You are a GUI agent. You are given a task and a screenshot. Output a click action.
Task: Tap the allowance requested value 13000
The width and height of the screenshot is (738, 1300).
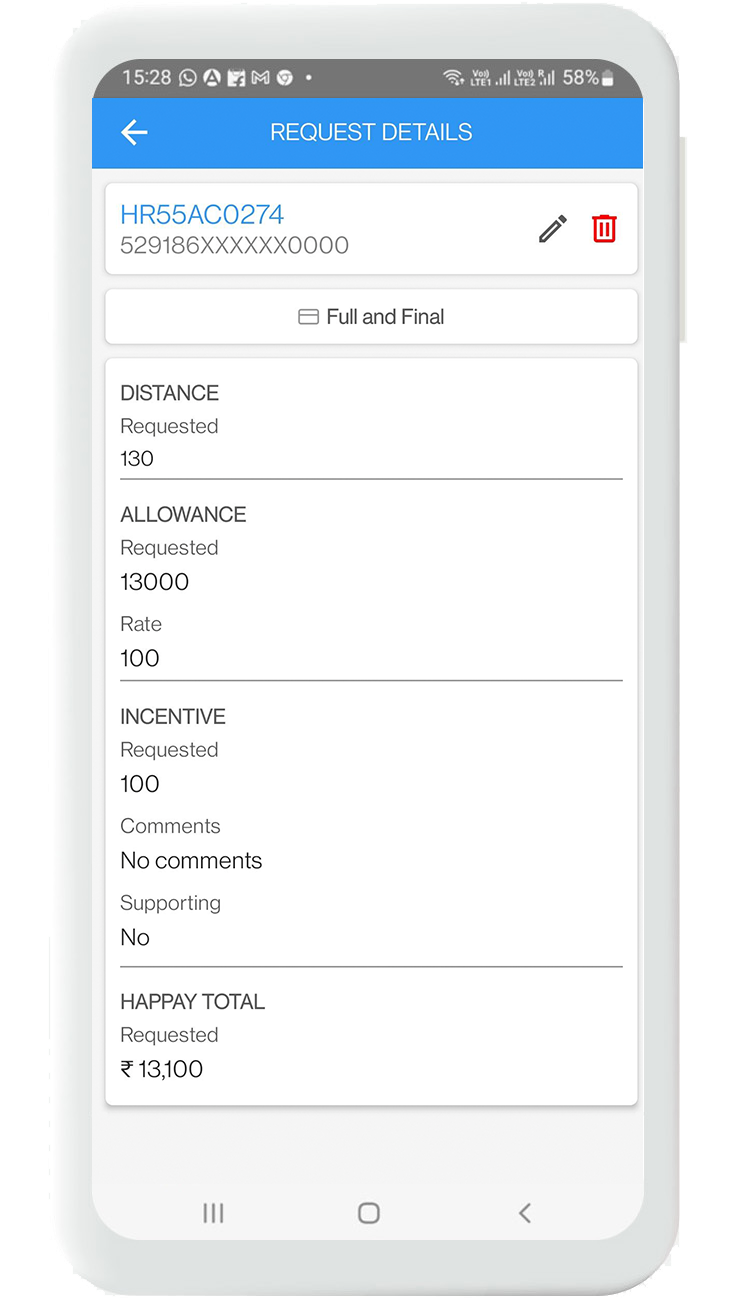(x=155, y=582)
